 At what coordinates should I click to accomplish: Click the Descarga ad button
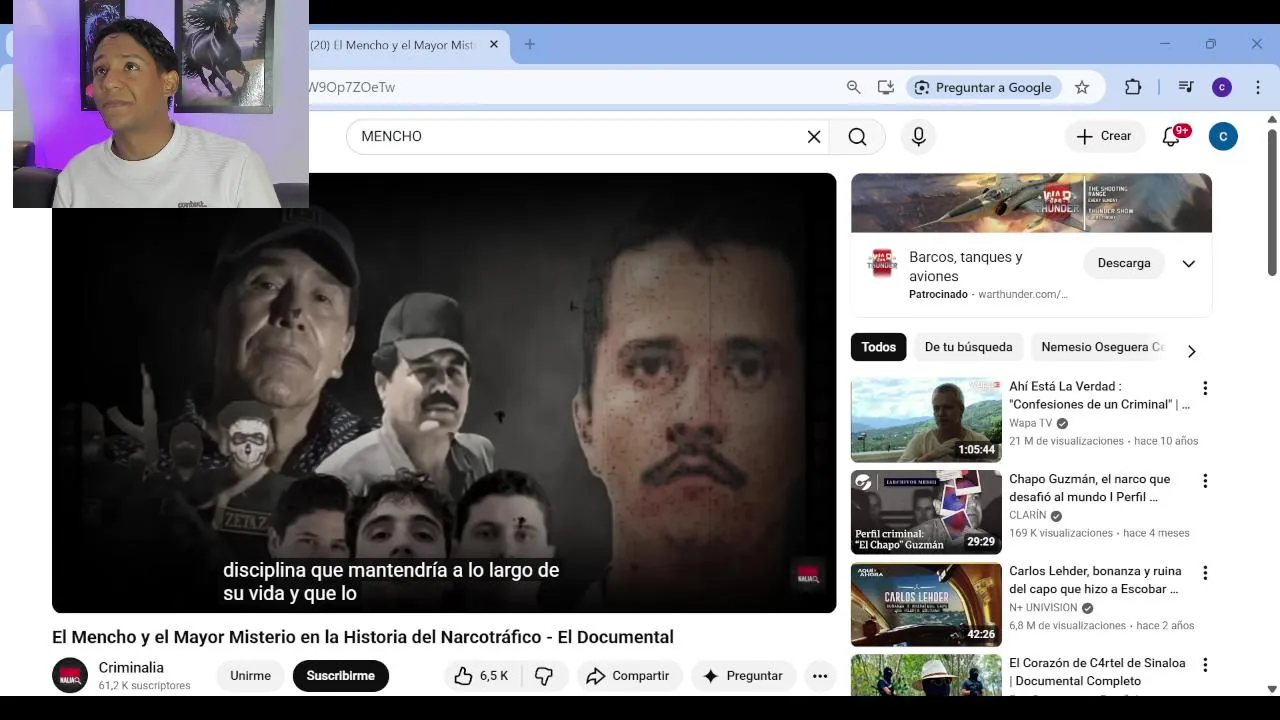(1124, 263)
